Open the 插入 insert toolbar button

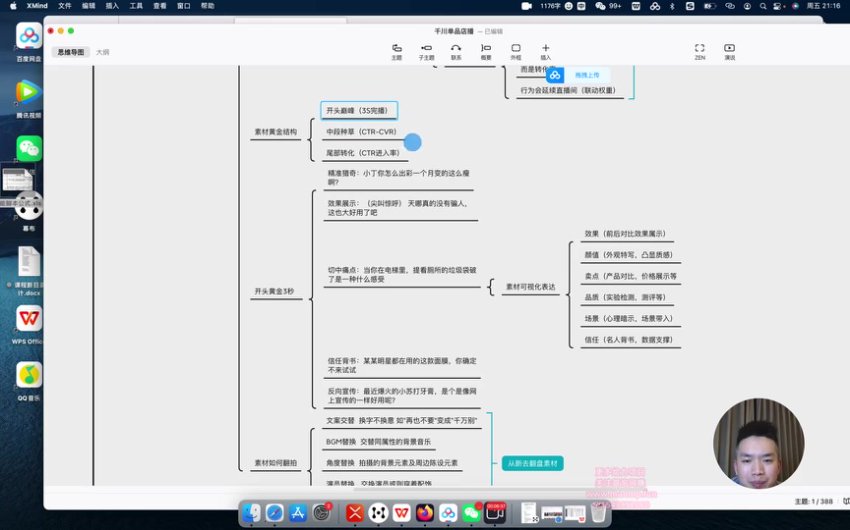pos(546,50)
